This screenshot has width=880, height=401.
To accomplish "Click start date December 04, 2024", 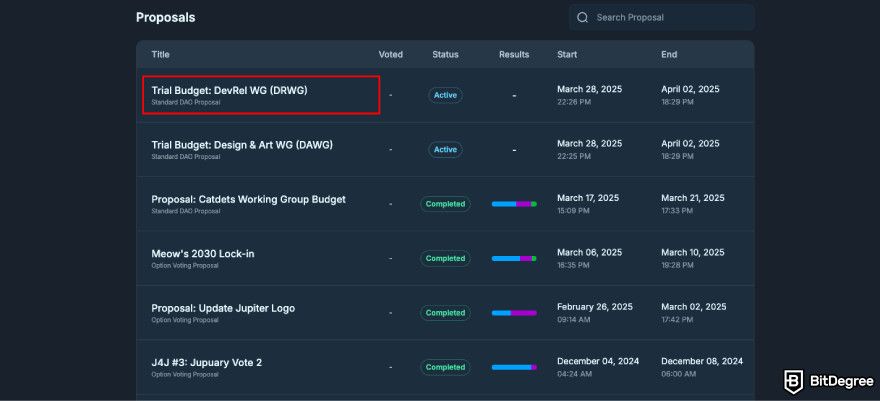I will click(598, 361).
